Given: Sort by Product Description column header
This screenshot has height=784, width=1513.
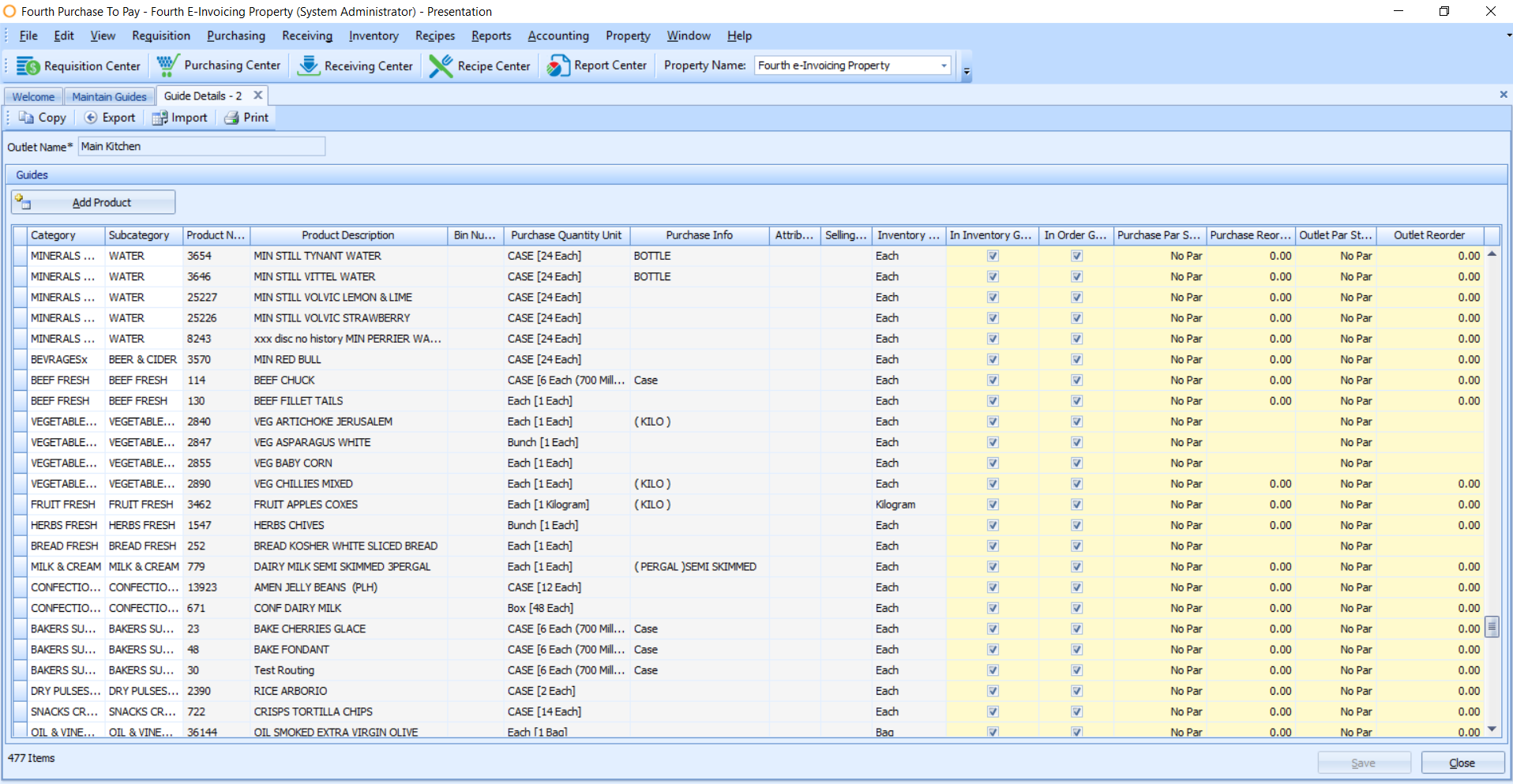Looking at the screenshot, I should point(347,235).
